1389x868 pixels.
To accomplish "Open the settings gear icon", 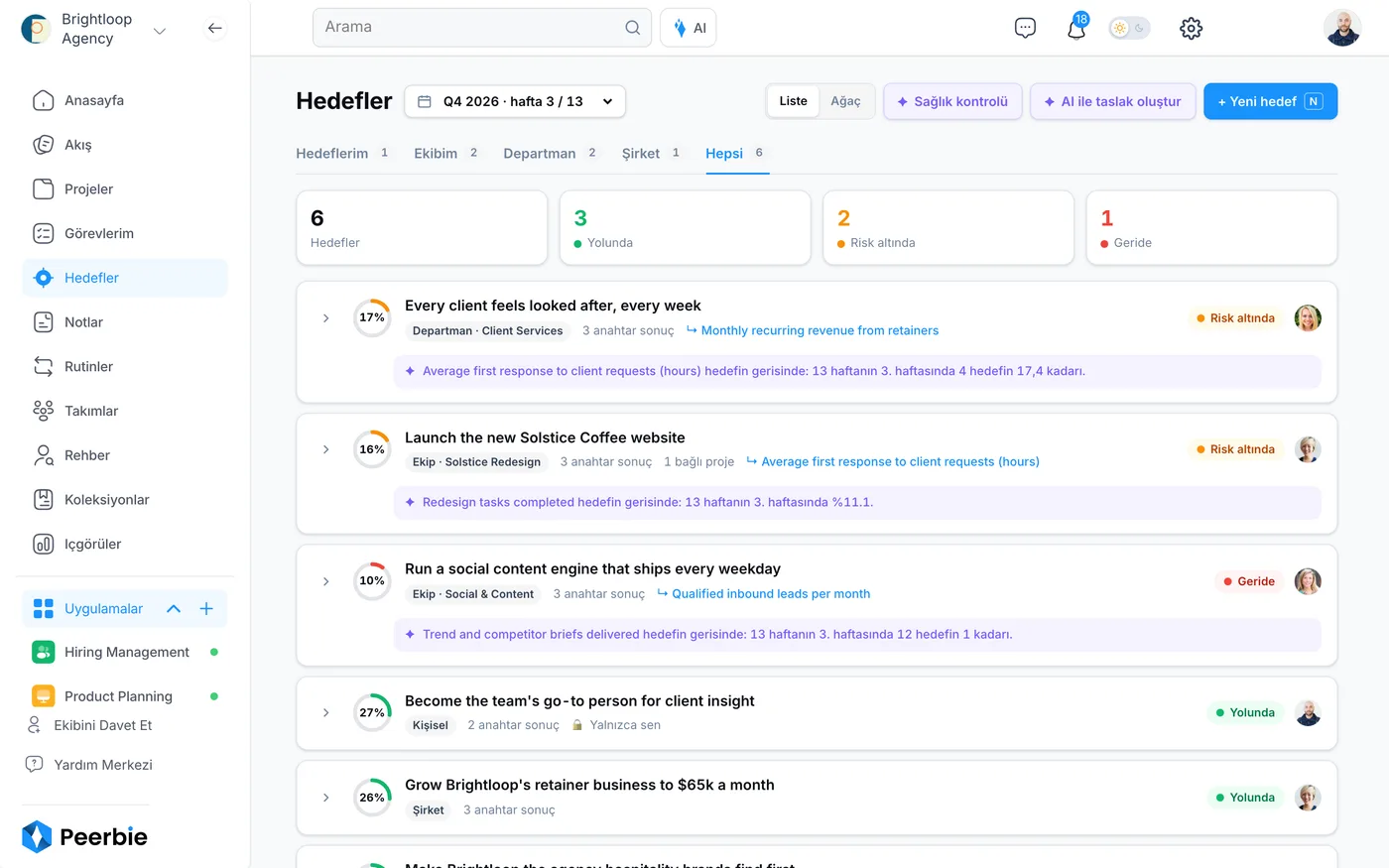I will (x=1192, y=28).
